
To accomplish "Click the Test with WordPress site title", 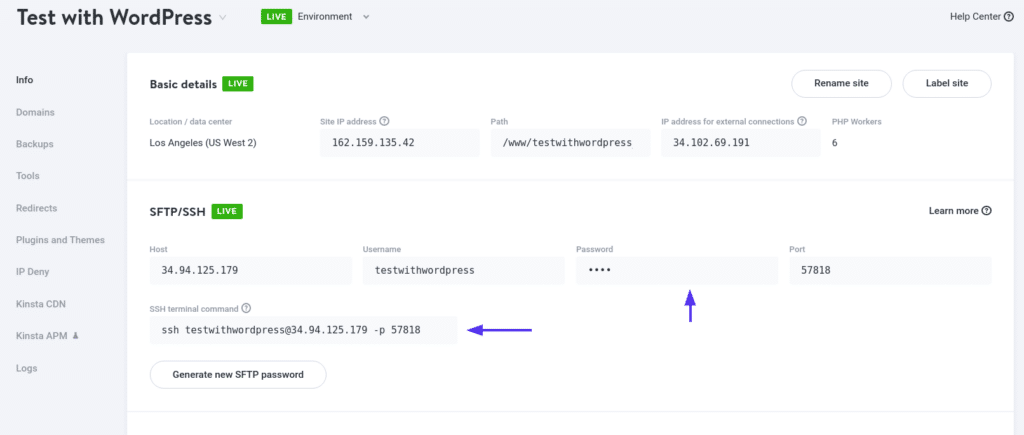I will click(x=114, y=18).
